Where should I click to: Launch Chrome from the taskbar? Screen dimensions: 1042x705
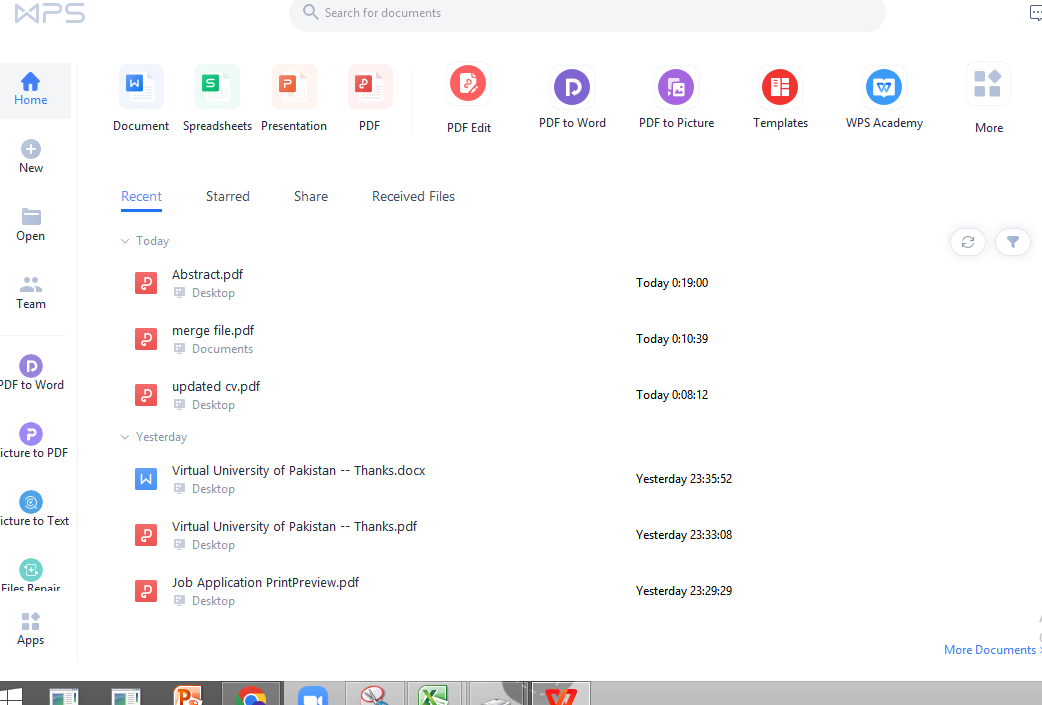coord(251,694)
